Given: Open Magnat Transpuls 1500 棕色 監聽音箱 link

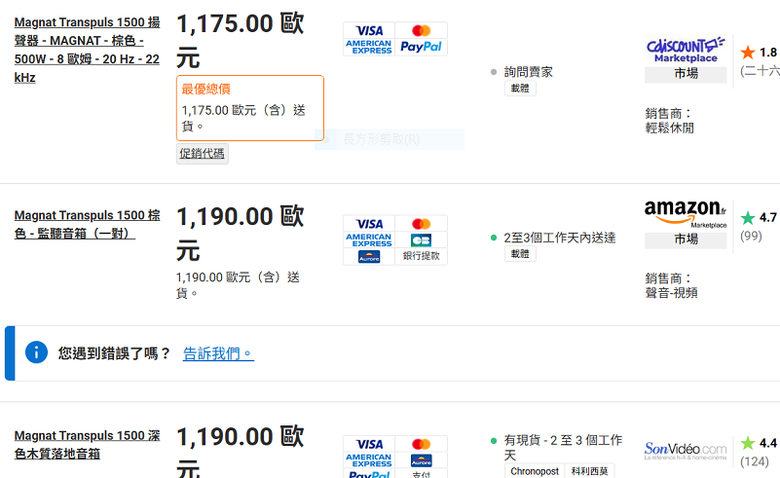Looking at the screenshot, I should [87, 224].
